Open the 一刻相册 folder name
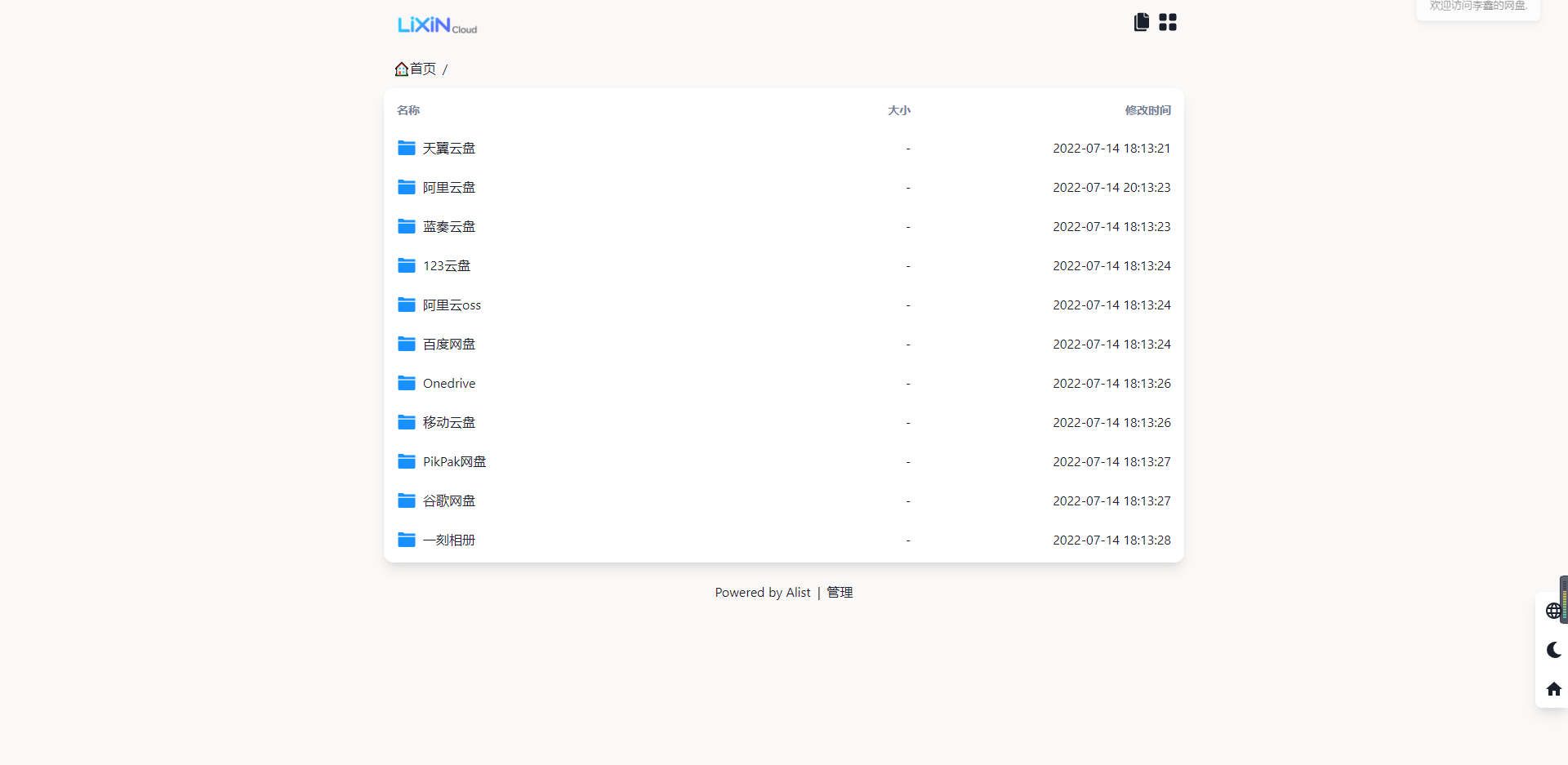 (449, 540)
